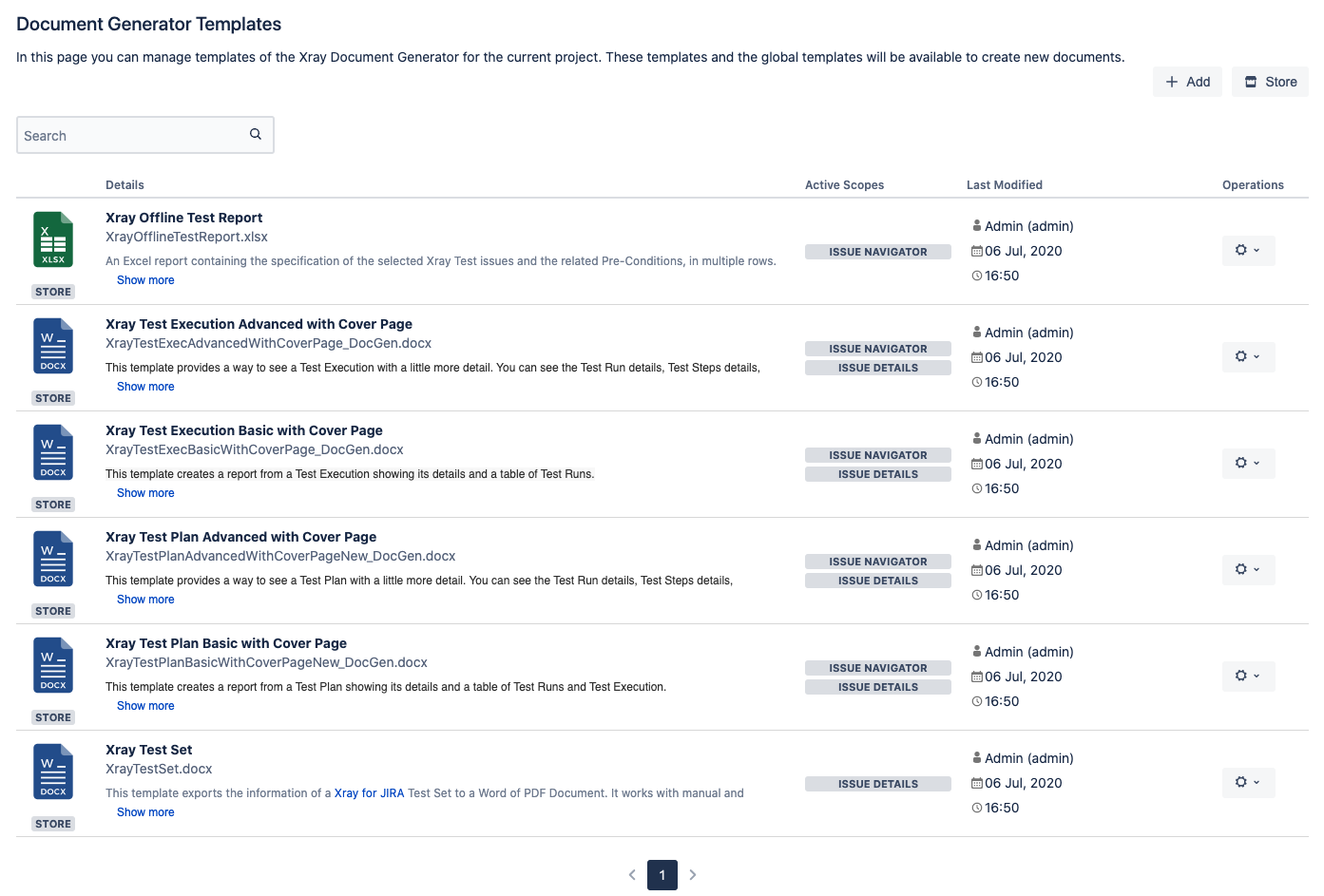
Task: Click the DOCX icon for Xray Test Execution Basic
Action: pos(53,452)
